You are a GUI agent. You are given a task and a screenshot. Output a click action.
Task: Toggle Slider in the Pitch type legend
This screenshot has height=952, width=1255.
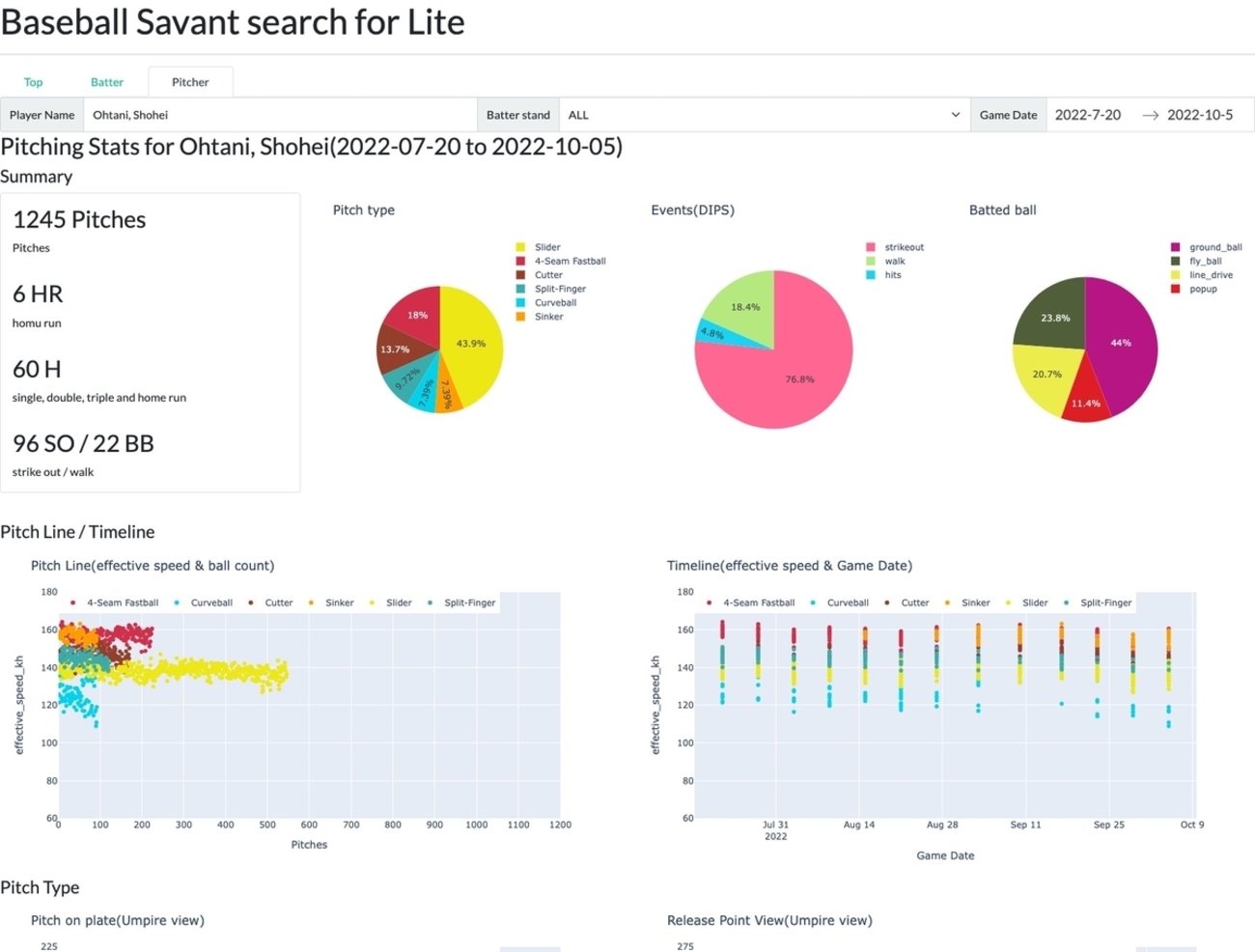[x=539, y=247]
